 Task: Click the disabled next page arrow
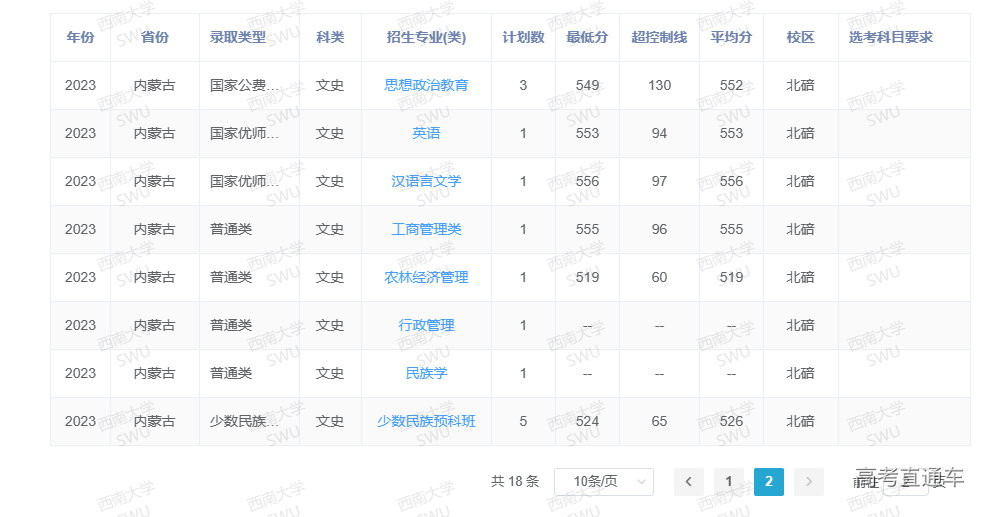point(808,482)
